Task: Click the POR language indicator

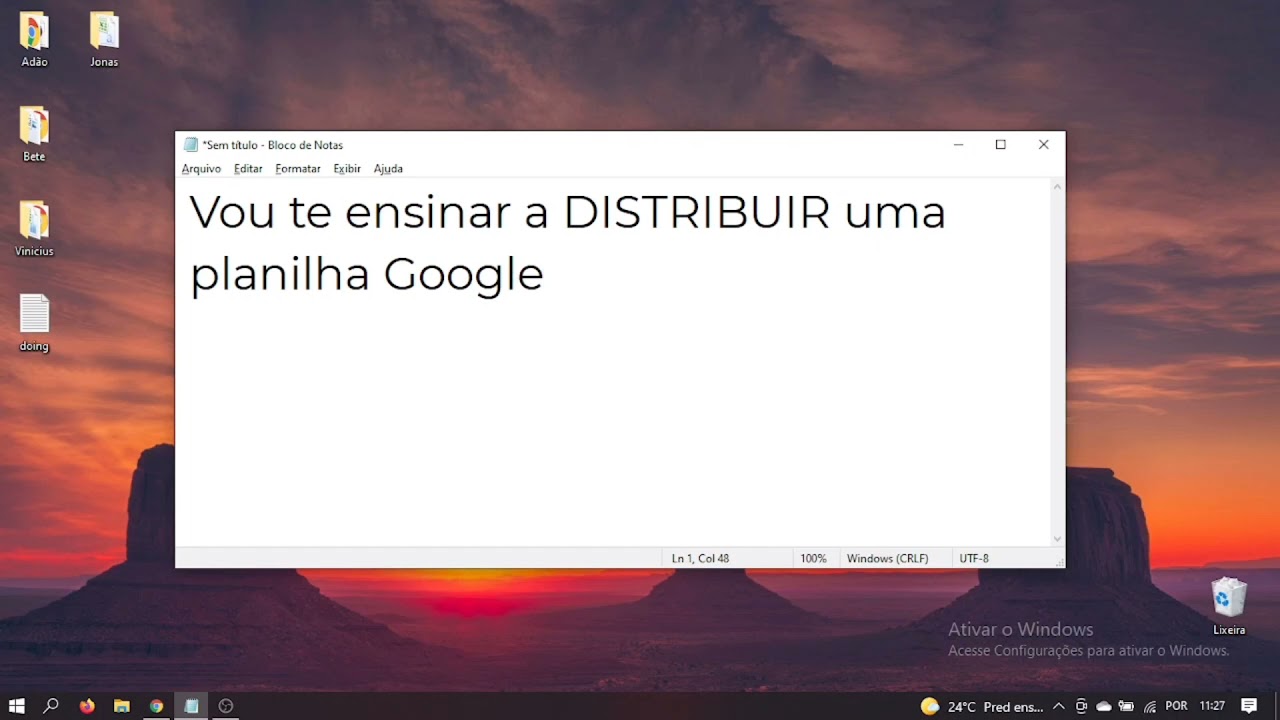Action: coord(1176,707)
